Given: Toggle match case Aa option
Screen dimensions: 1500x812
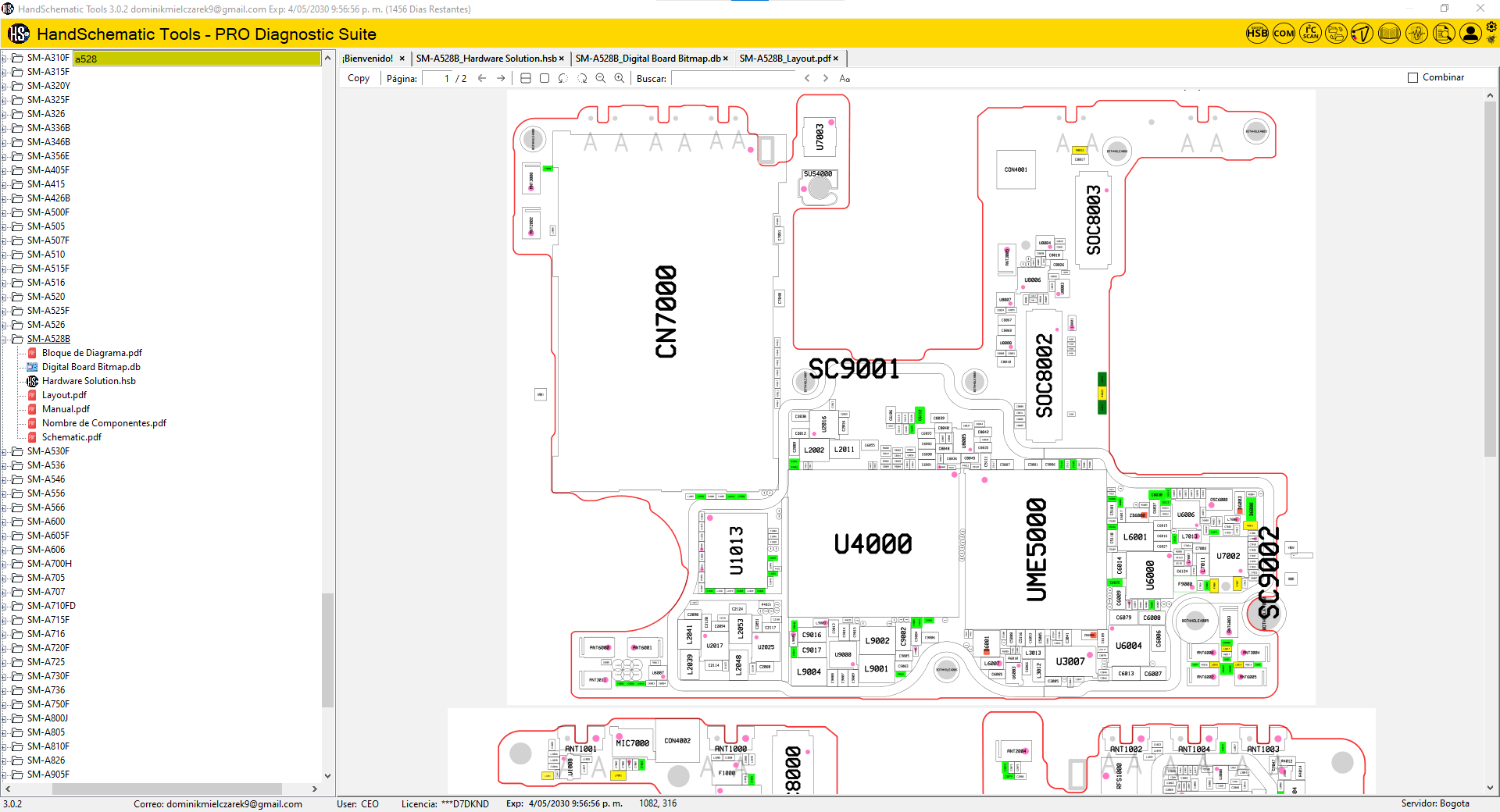Looking at the screenshot, I should coord(845,78).
